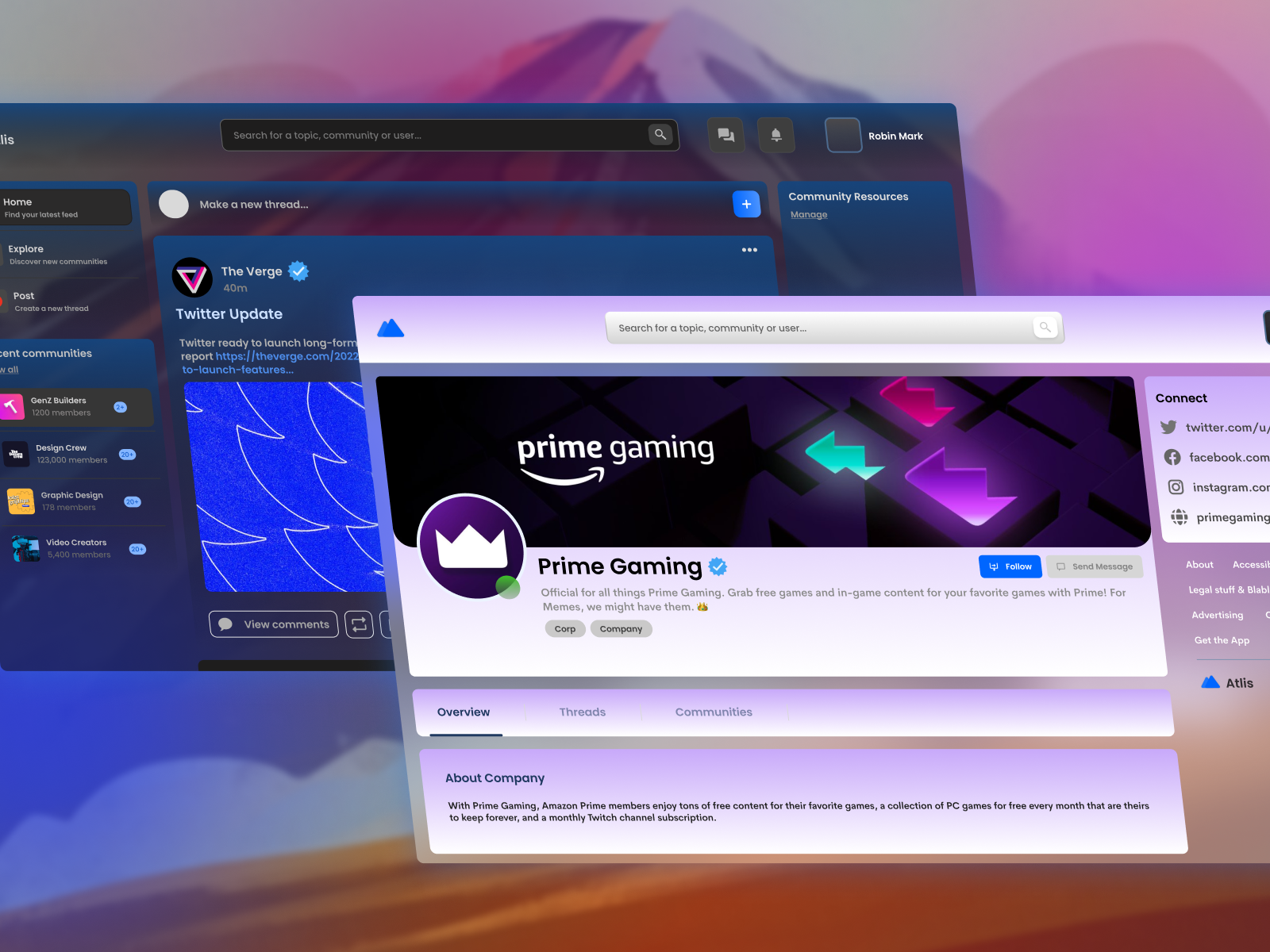1270x952 pixels.
Task: Click the Get the App link
Action: 1222,641
